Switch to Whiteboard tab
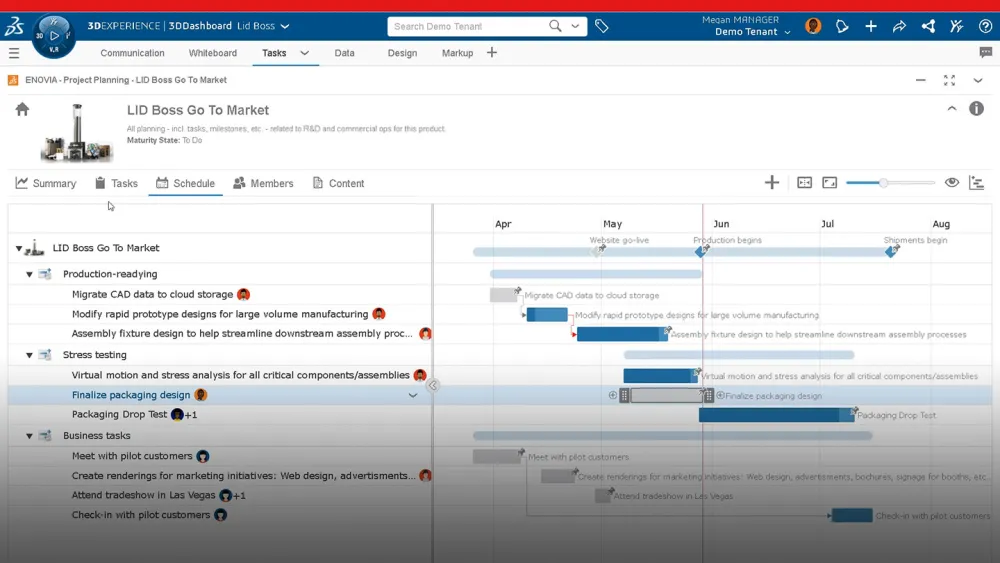Viewport: 1000px width, 563px height. pyautogui.click(x=212, y=53)
